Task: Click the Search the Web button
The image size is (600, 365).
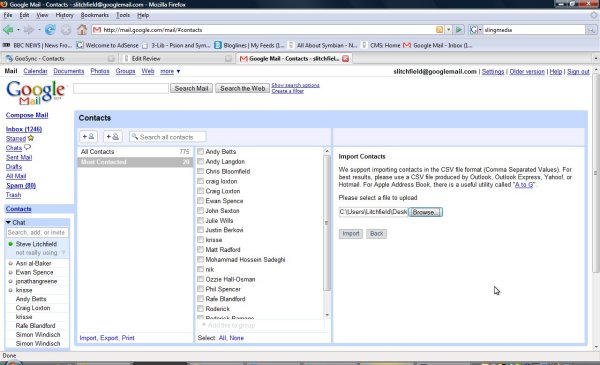Action: [x=243, y=88]
